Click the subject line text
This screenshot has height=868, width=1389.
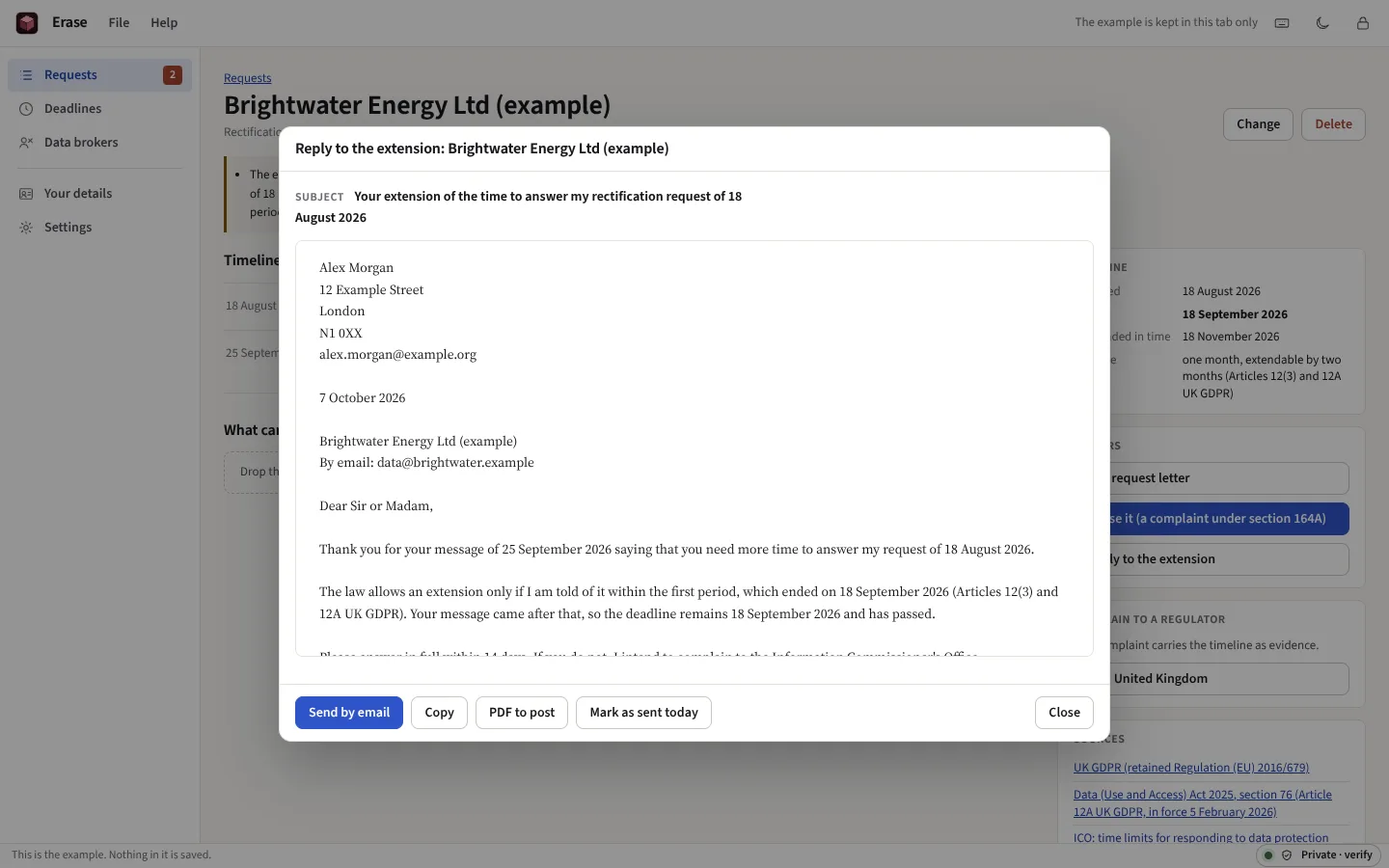518,206
